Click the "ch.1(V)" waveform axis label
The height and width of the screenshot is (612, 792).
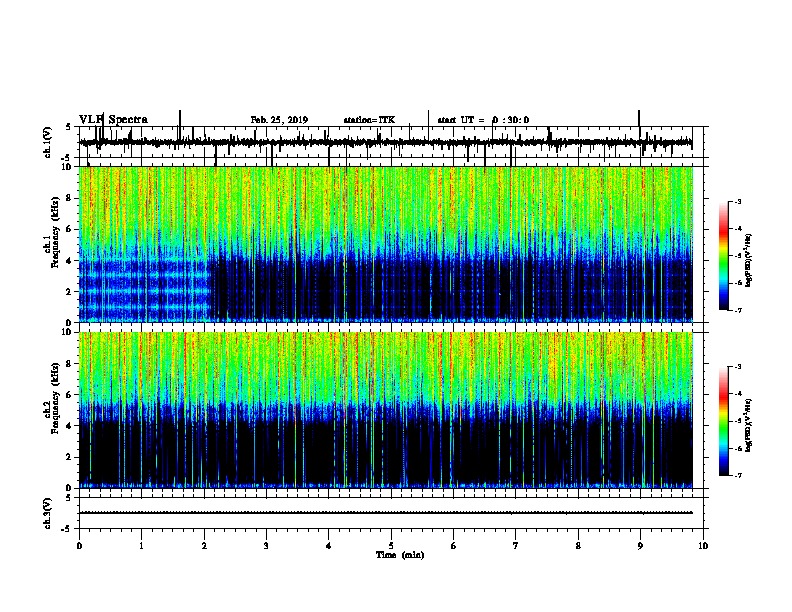pyautogui.click(x=48, y=142)
